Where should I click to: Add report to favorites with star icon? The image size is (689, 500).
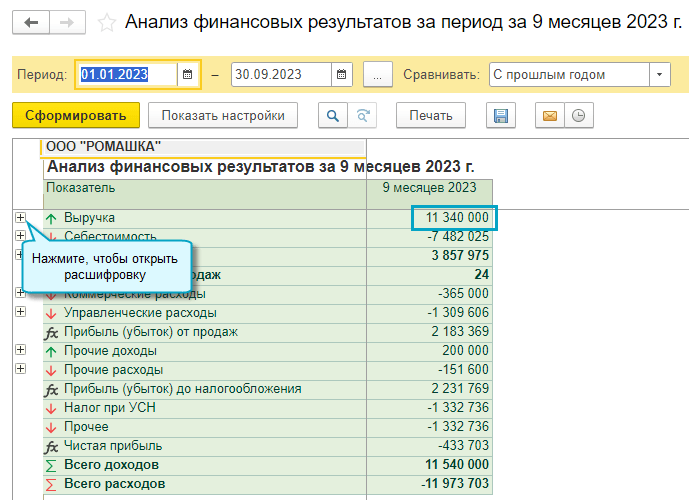[108, 22]
